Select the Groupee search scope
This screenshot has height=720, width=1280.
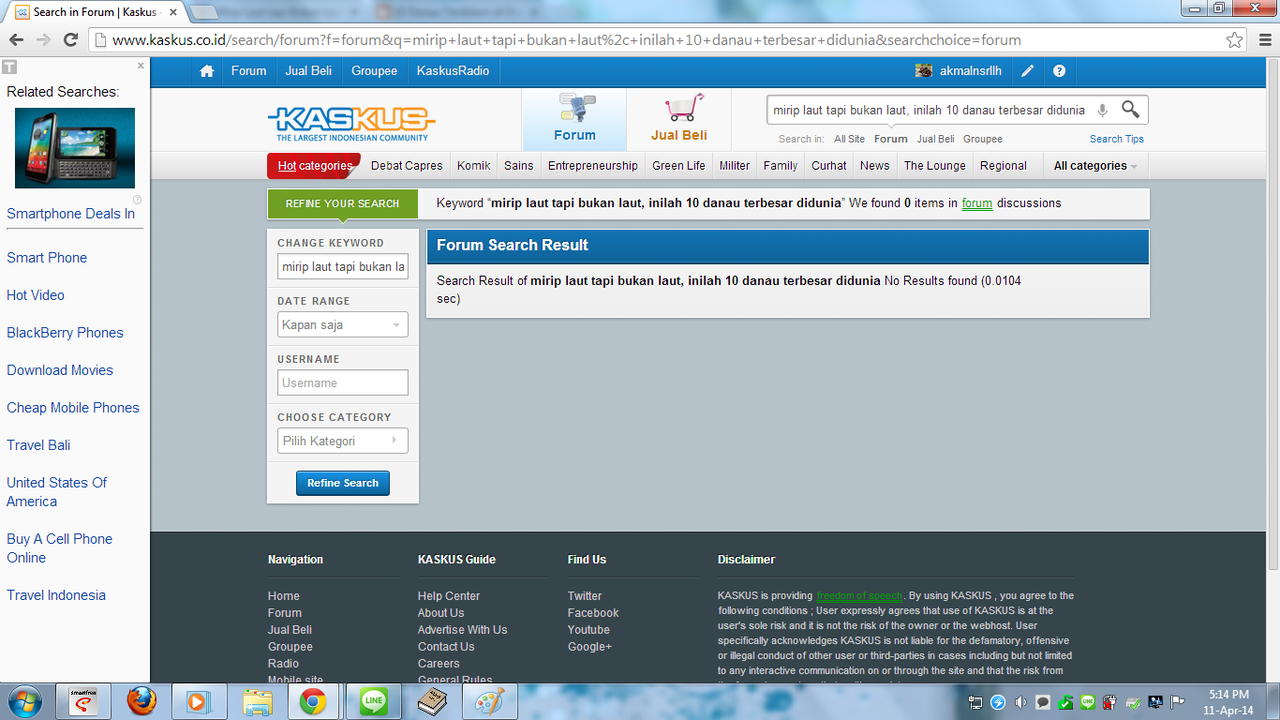coord(982,139)
